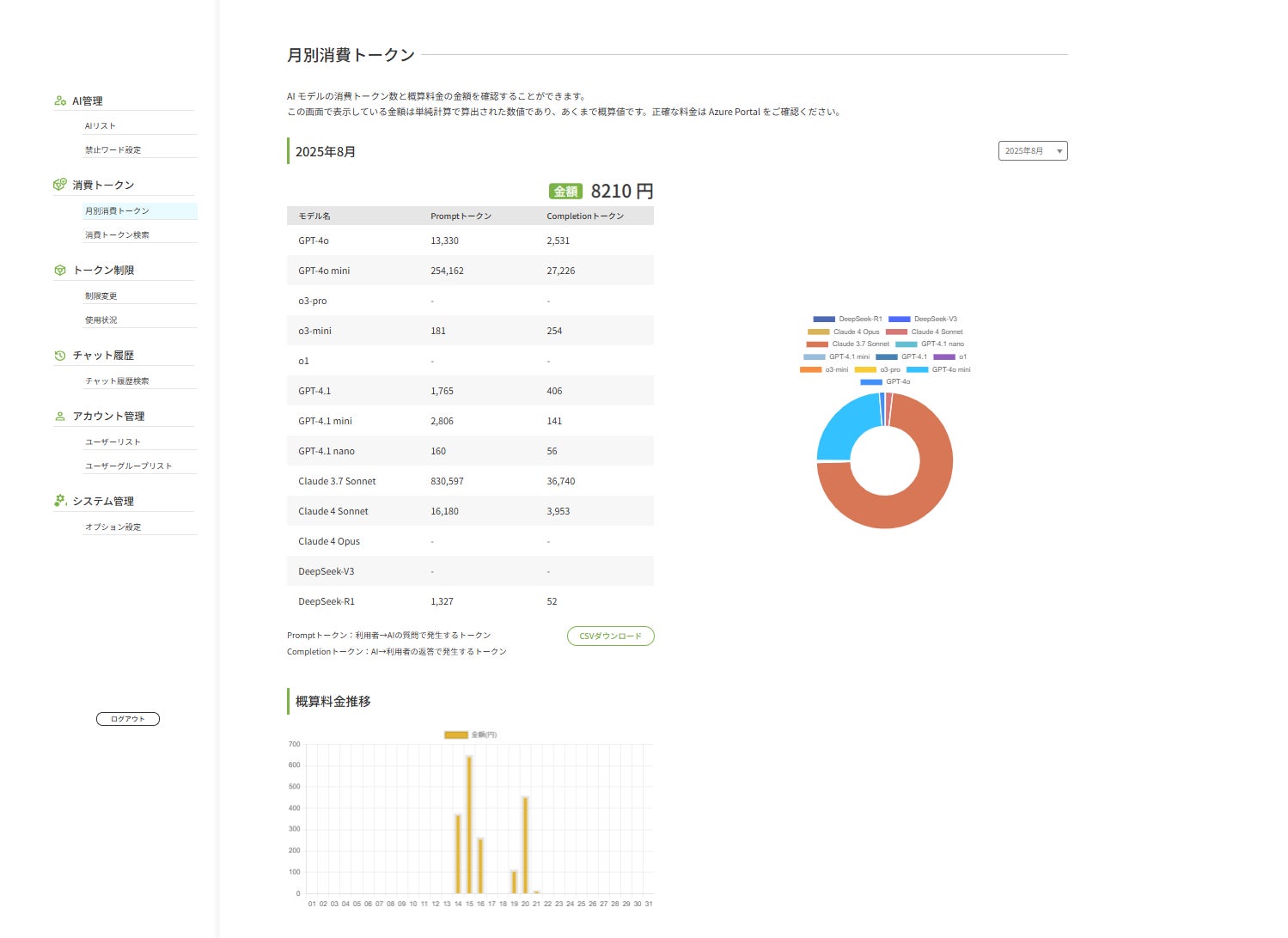Click the GPT-4.1 mini model cell
Viewport: 1288px width, 938px height.
(325, 421)
